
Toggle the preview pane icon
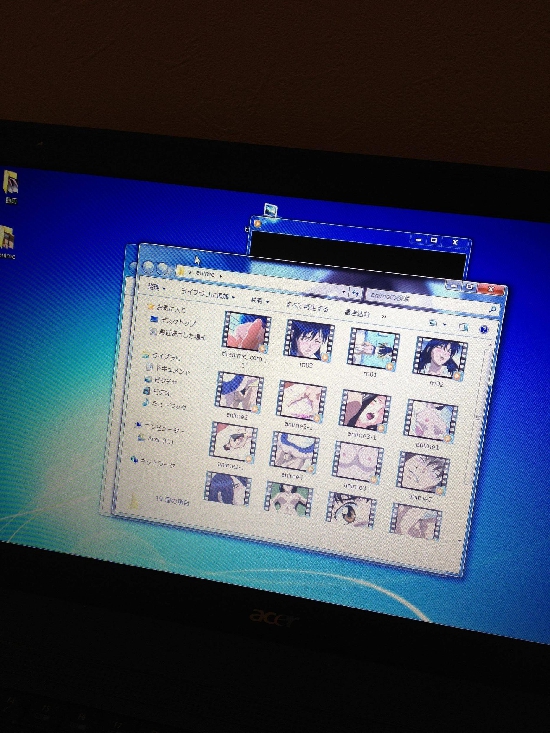pos(463,327)
